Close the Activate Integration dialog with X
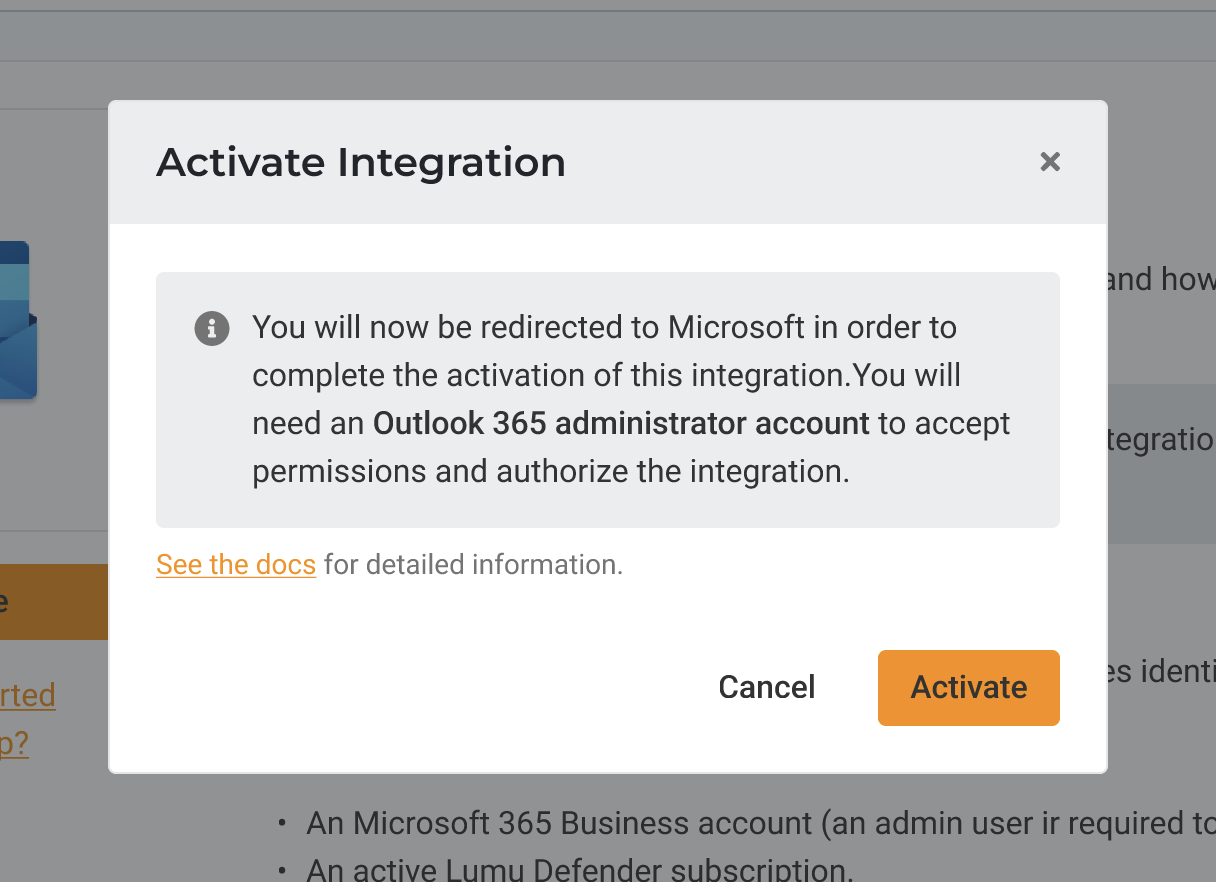This screenshot has height=882, width=1216. coord(1049,162)
